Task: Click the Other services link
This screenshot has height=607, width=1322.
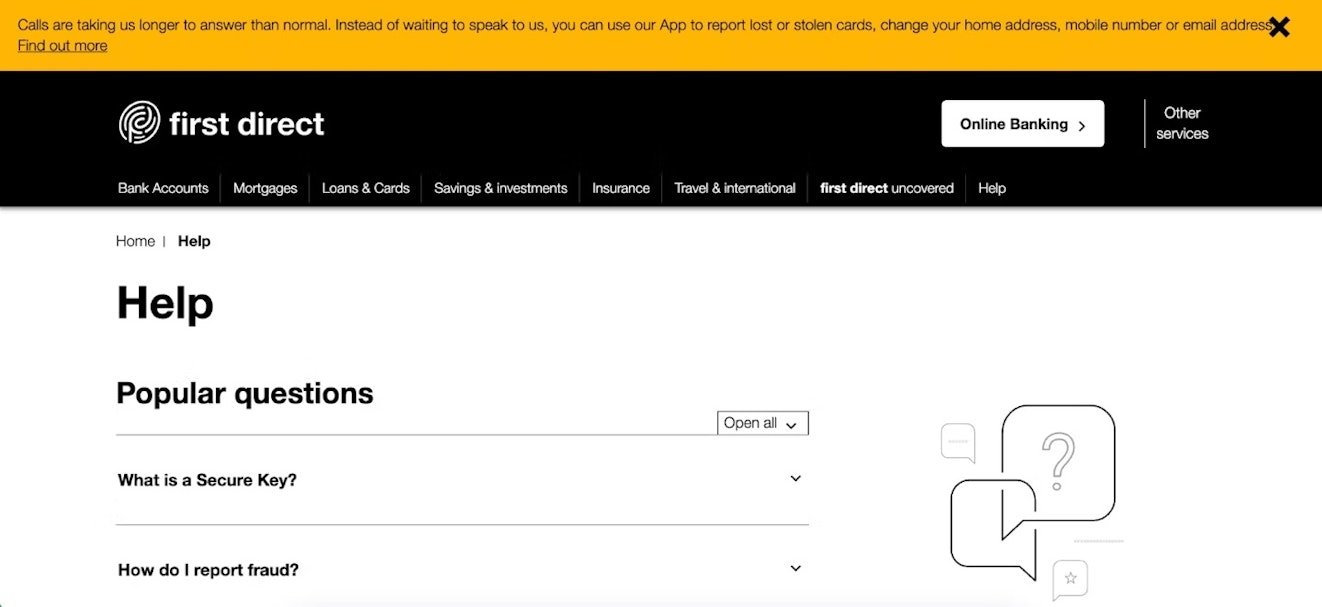Action: [1181, 123]
